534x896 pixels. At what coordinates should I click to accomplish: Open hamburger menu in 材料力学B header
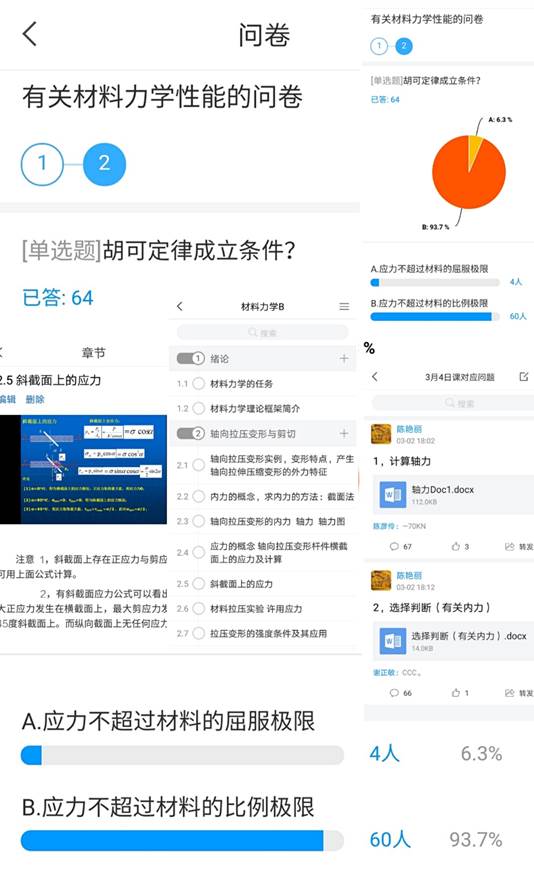(344, 306)
